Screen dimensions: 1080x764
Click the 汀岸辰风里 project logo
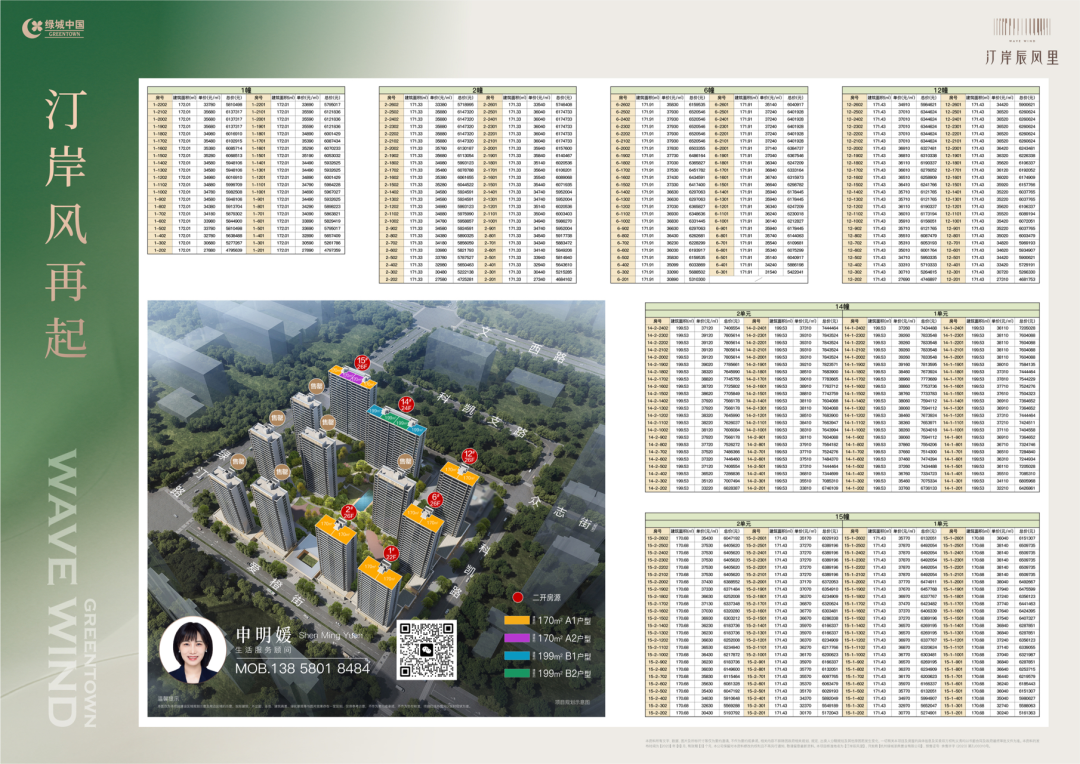coord(1021,42)
